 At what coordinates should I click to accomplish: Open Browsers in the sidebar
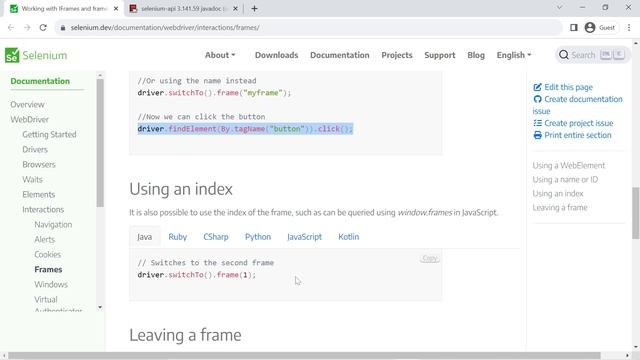(x=39, y=164)
